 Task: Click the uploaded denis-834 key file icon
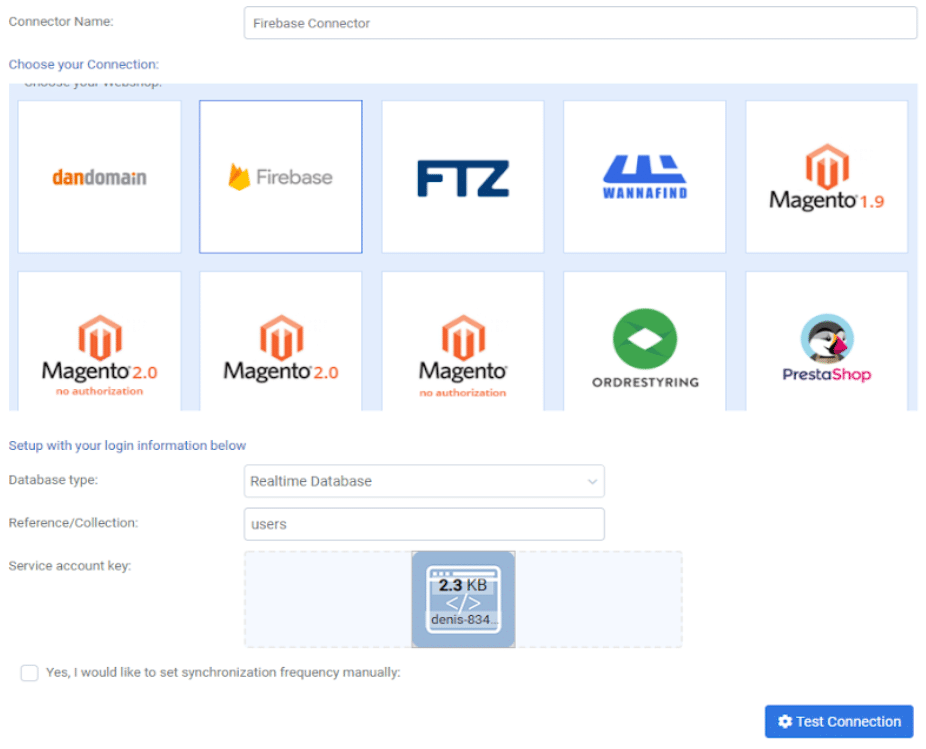464,599
